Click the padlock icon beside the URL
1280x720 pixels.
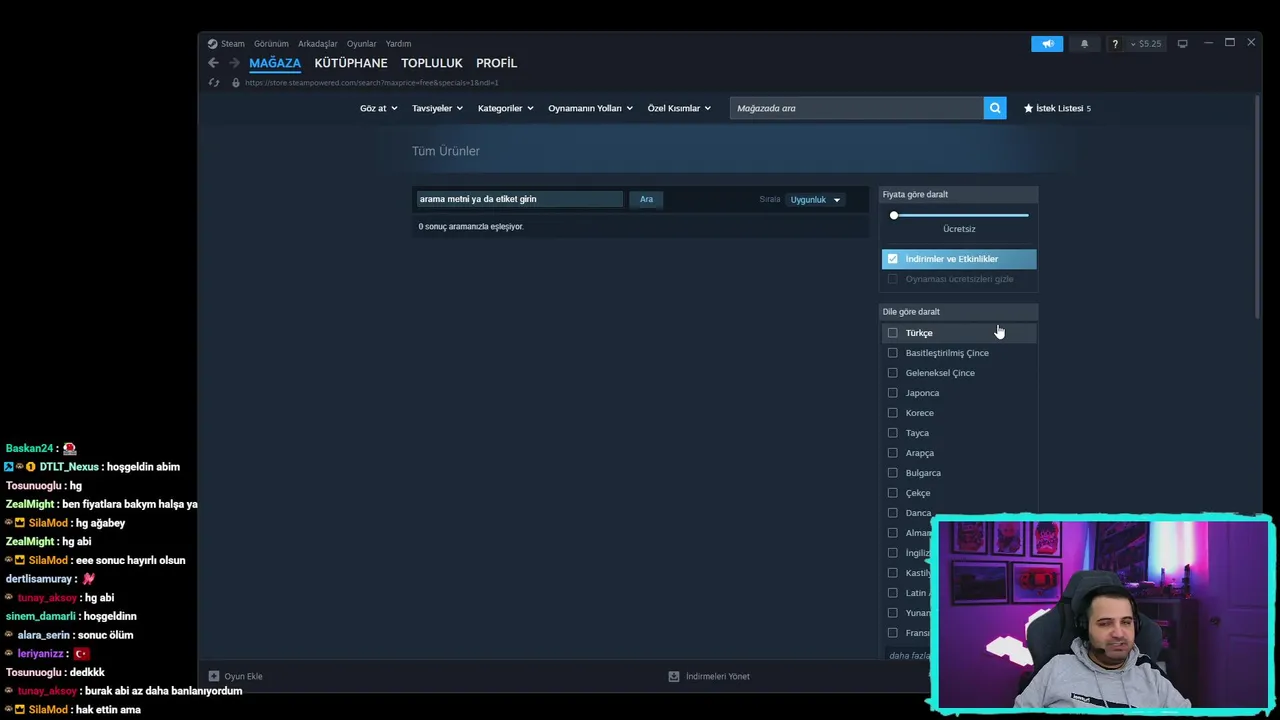click(x=236, y=83)
